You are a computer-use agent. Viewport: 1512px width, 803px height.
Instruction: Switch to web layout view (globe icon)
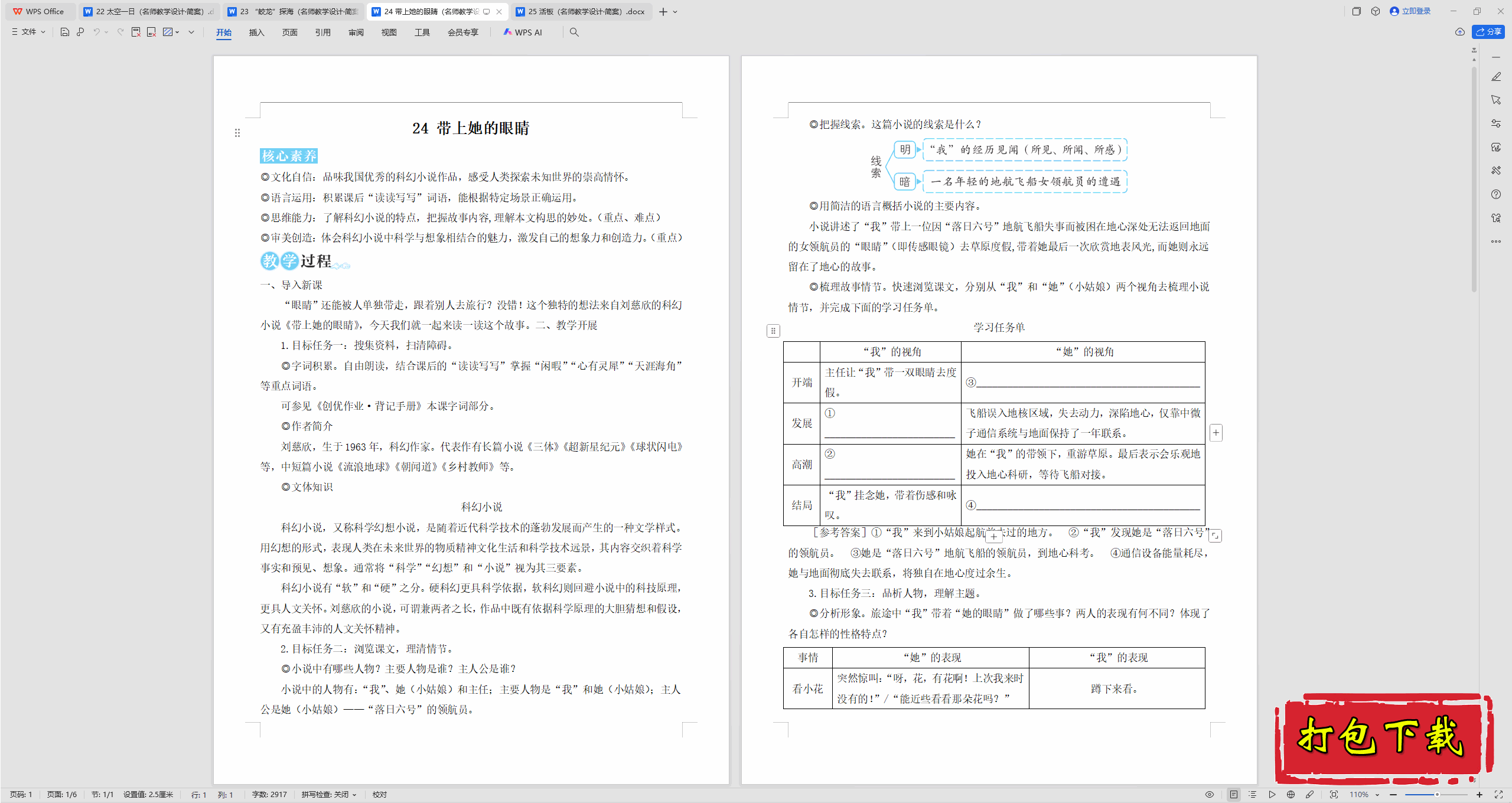[x=1291, y=795]
